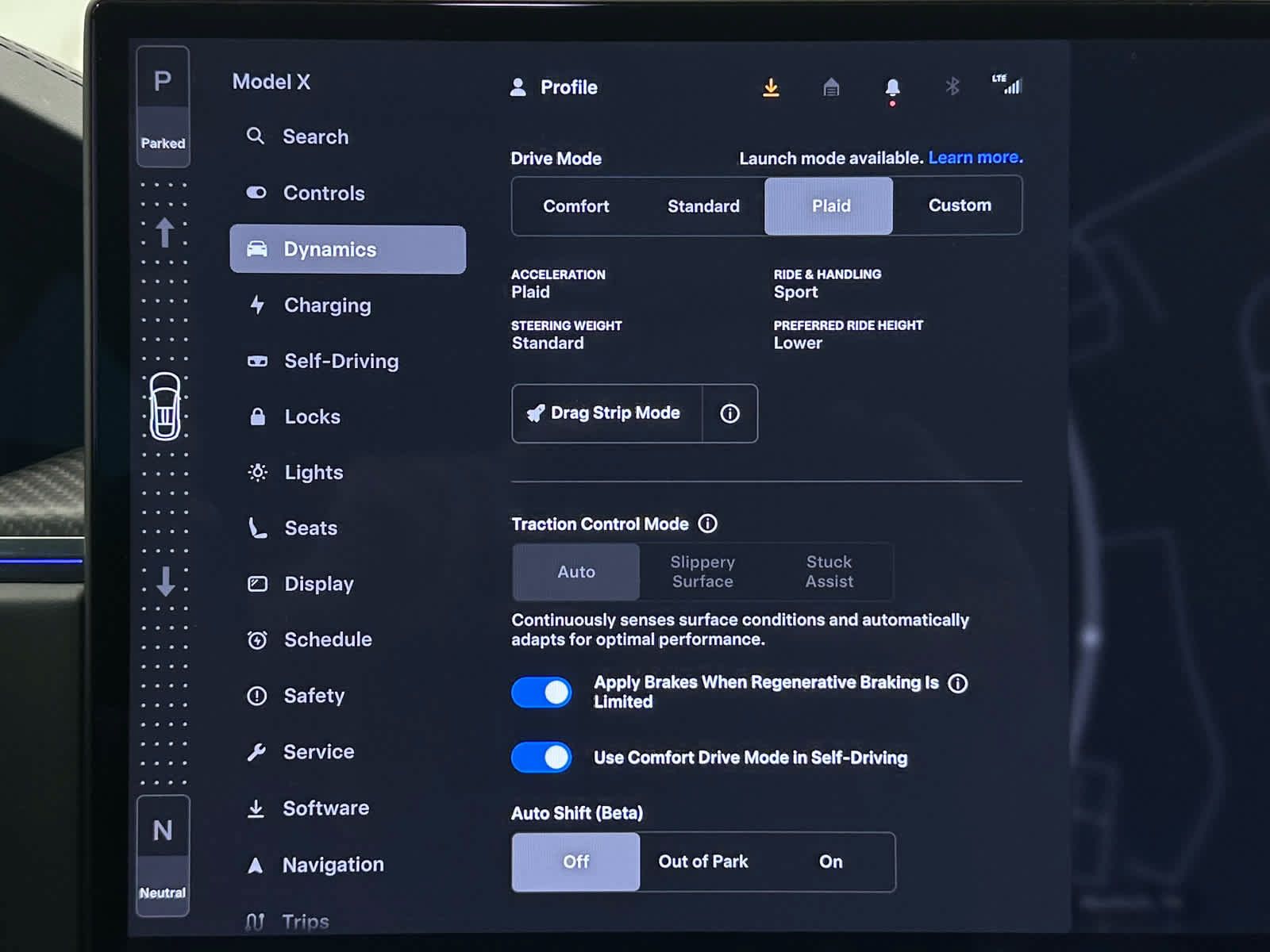Click the Software download icon

[256, 809]
